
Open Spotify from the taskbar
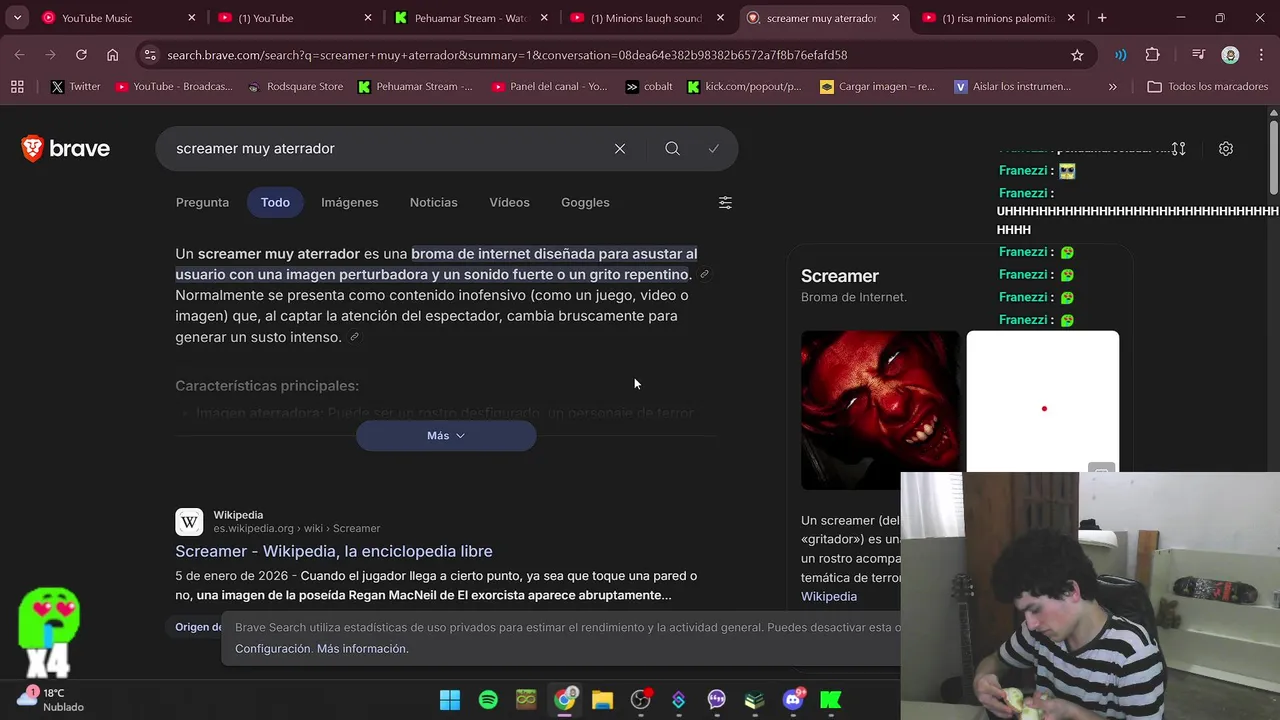[488, 700]
